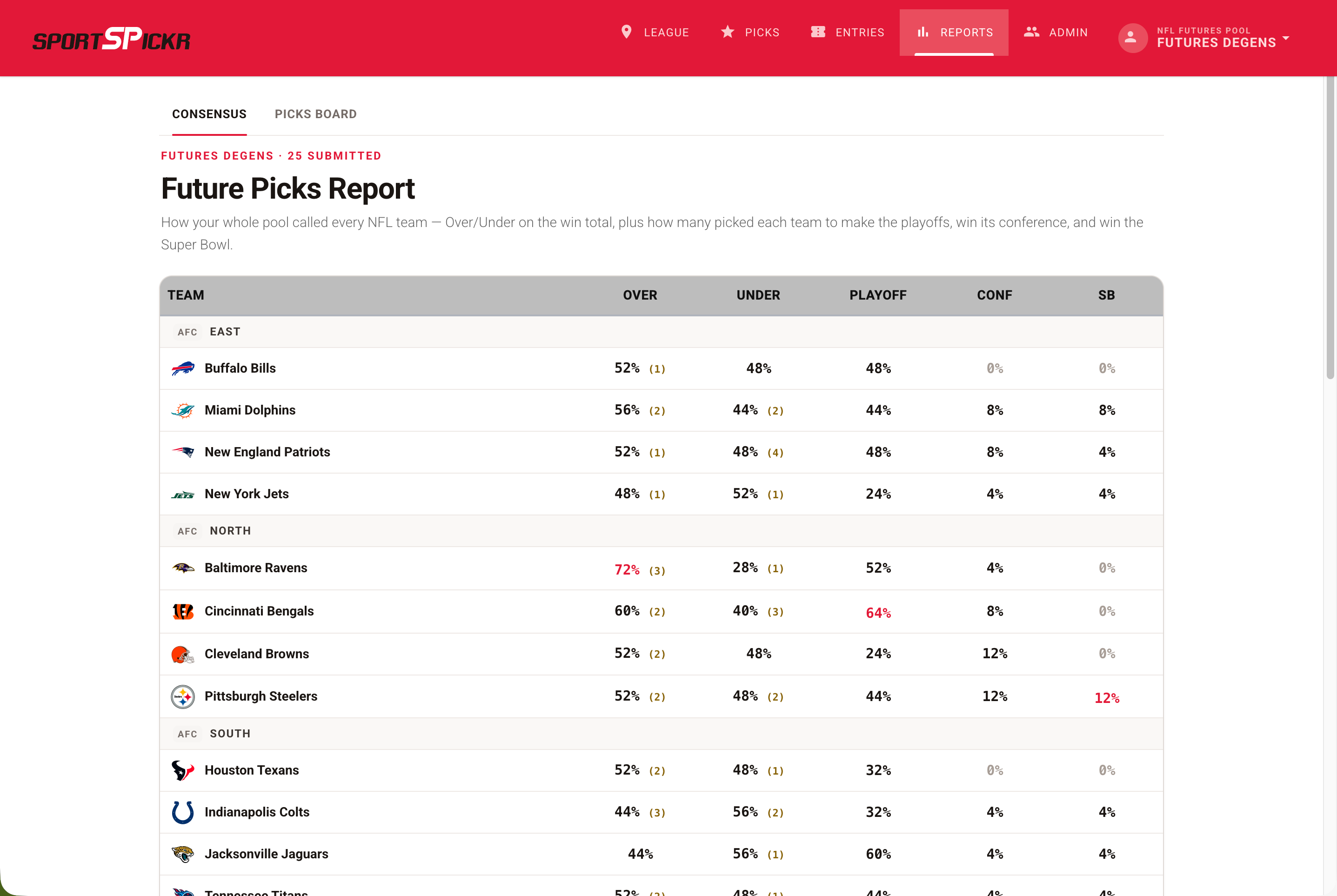Click Jacksonville Jaguars 60% playoff value

pyautogui.click(x=878, y=854)
